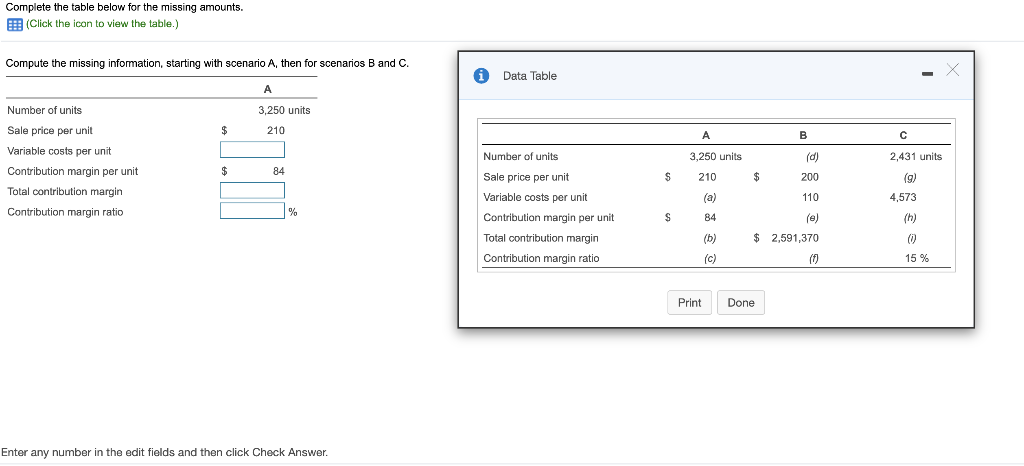The width and height of the screenshot is (1024, 466).
Task: Click the blue info icon in Data Table
Action: (481, 76)
